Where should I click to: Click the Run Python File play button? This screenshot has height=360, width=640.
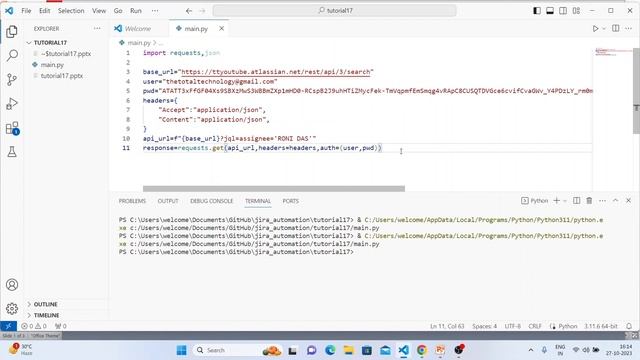595,29
